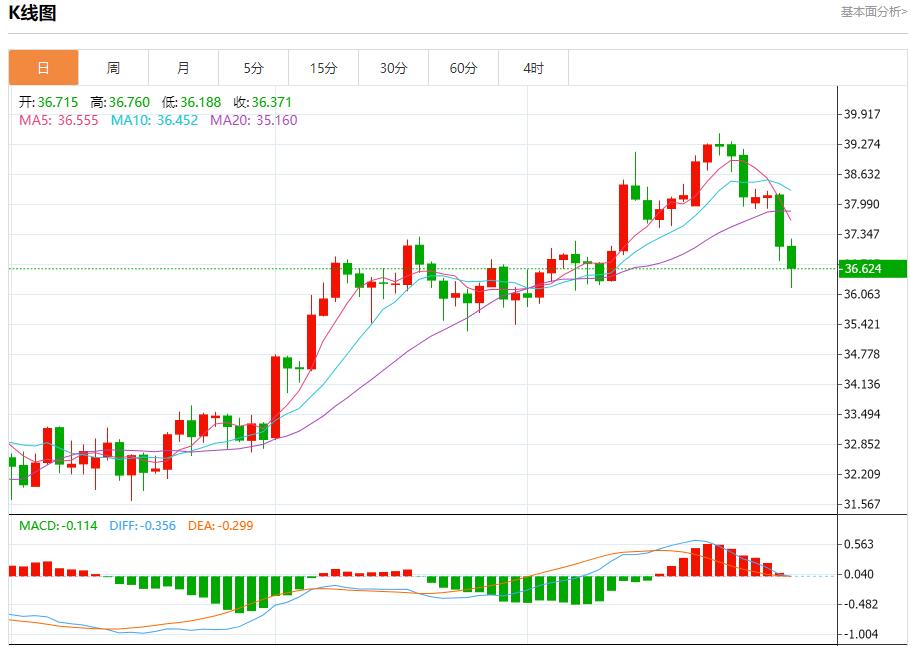
Task: Re-select the highlighted 日 daily tab
Action: coord(42,67)
